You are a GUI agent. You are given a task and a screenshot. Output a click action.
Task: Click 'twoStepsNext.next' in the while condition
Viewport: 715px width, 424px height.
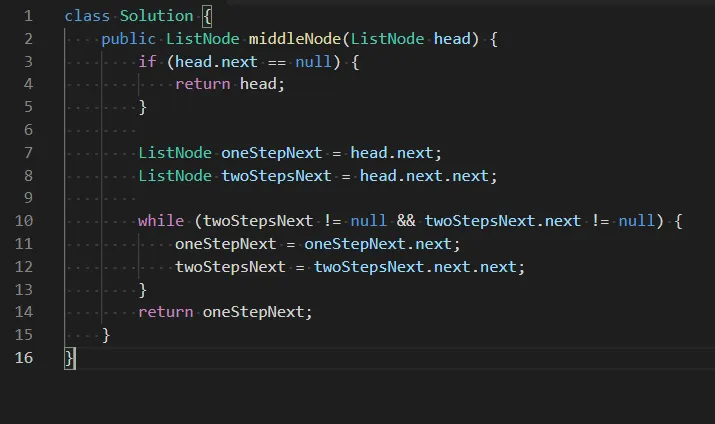tap(503, 221)
